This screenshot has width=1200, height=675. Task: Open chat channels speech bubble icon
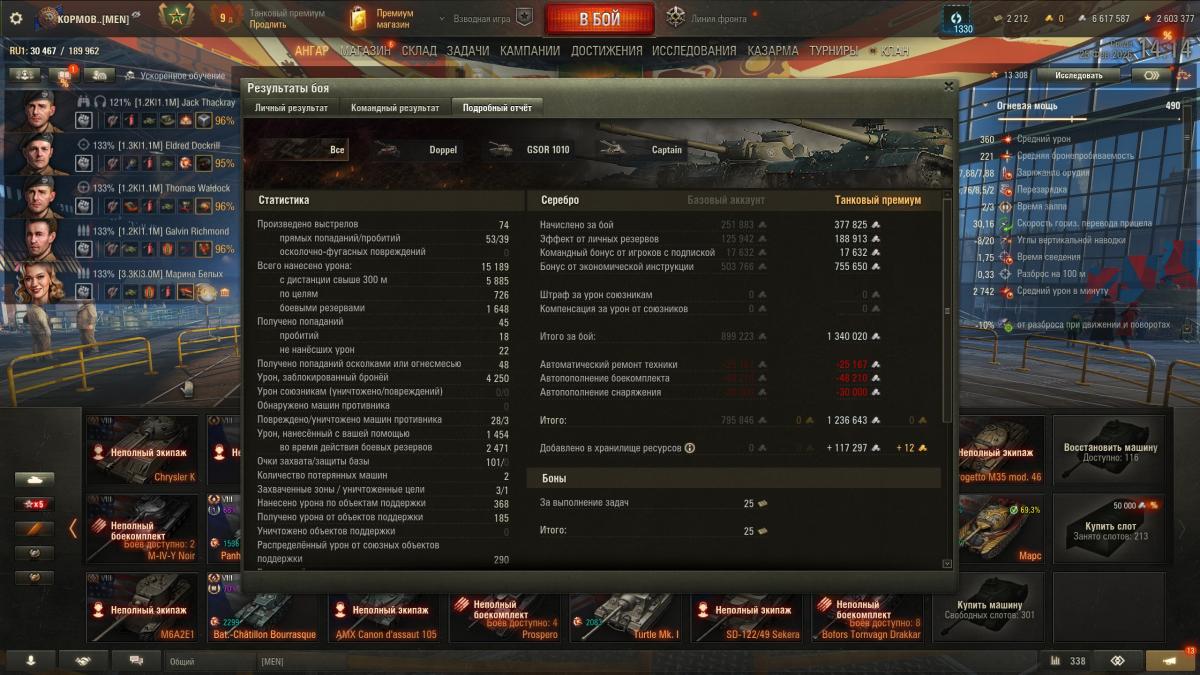click(136, 660)
